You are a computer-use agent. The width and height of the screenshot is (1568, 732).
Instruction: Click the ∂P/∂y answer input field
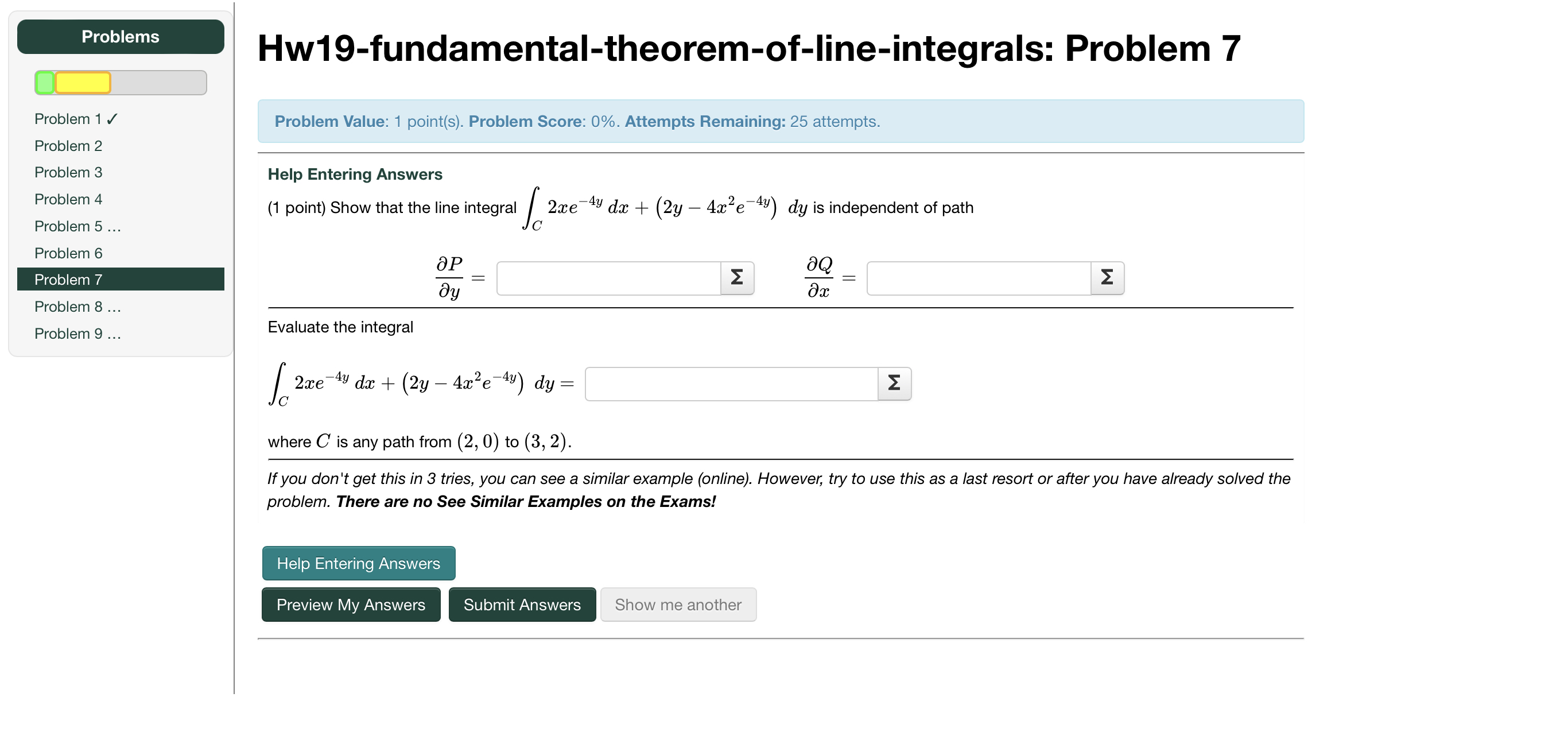coord(609,278)
